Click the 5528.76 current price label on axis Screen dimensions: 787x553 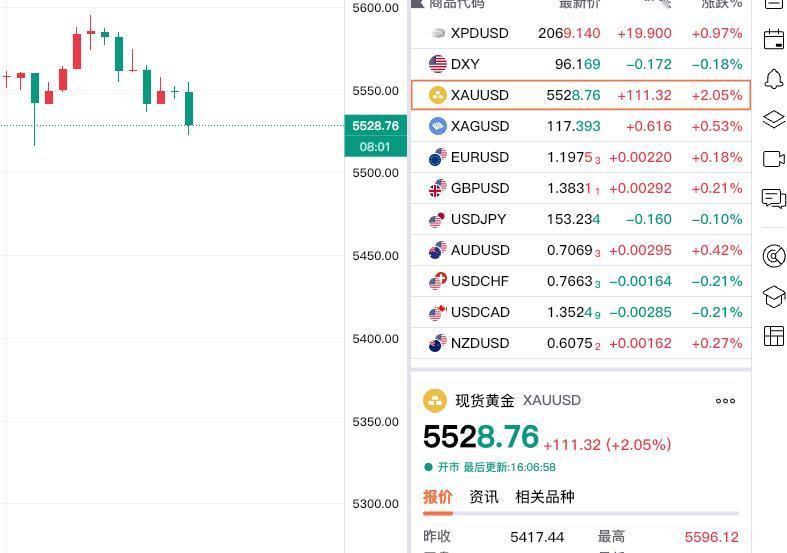click(375, 125)
